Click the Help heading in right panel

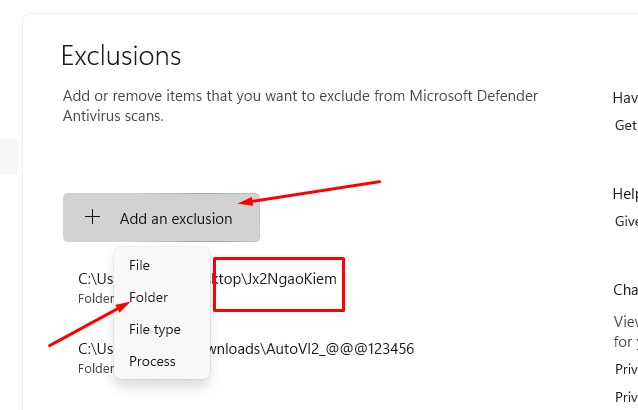click(x=626, y=194)
